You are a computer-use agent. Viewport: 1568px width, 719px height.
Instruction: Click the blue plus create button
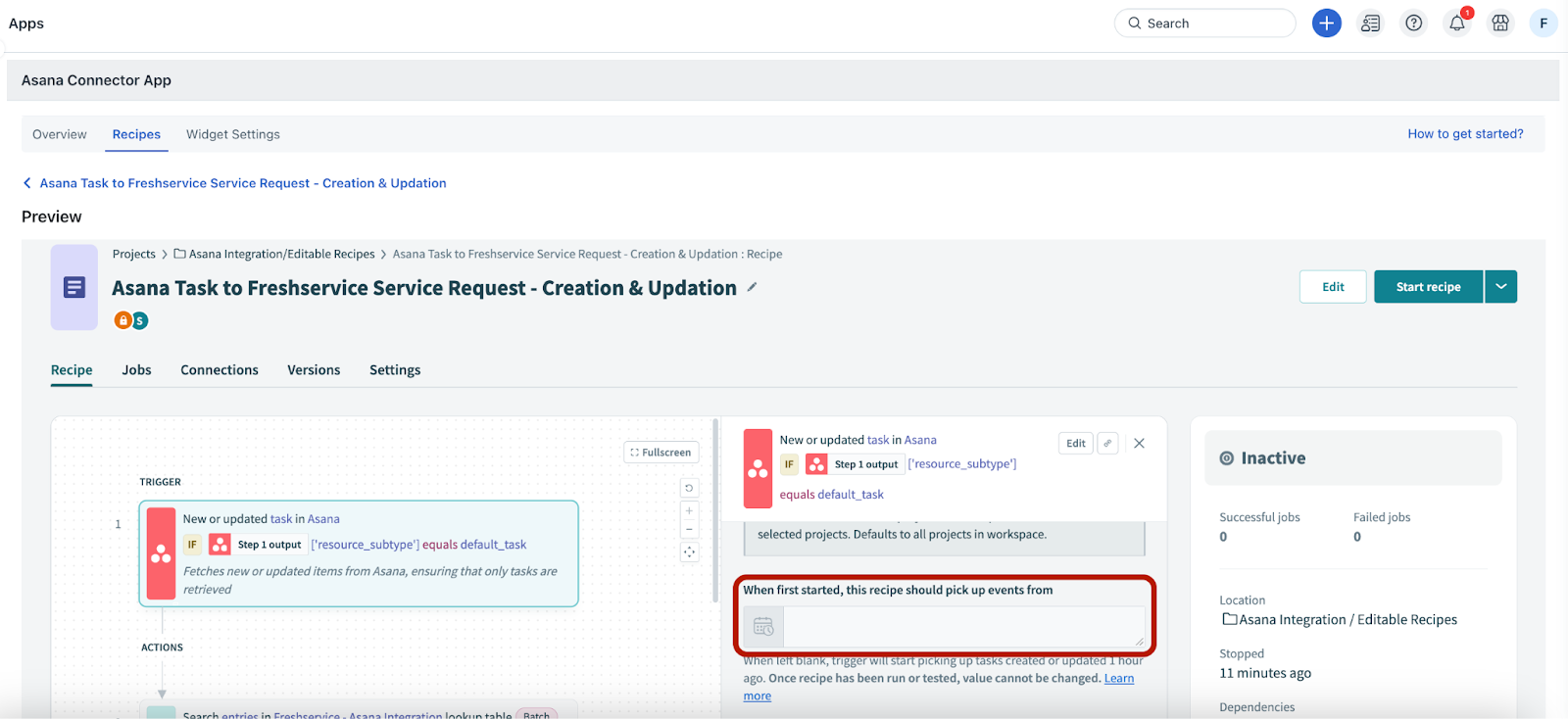tap(1326, 23)
